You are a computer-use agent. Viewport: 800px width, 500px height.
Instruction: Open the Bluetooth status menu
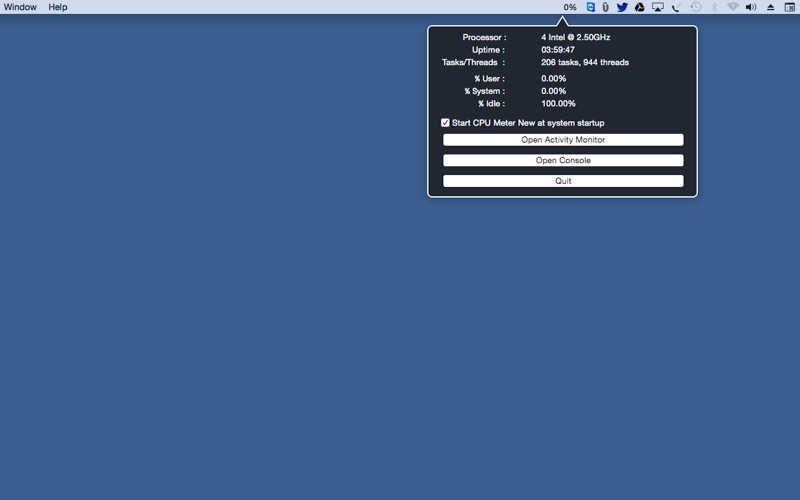point(714,7)
